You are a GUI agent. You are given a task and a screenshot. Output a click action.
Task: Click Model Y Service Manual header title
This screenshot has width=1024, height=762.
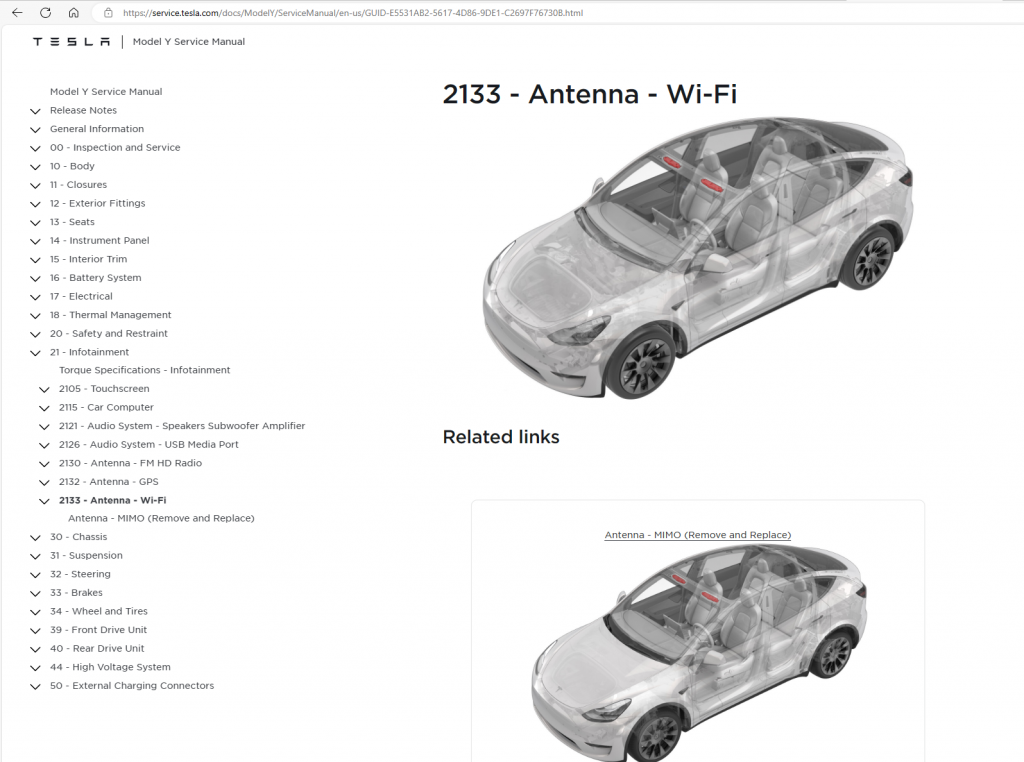coord(189,41)
